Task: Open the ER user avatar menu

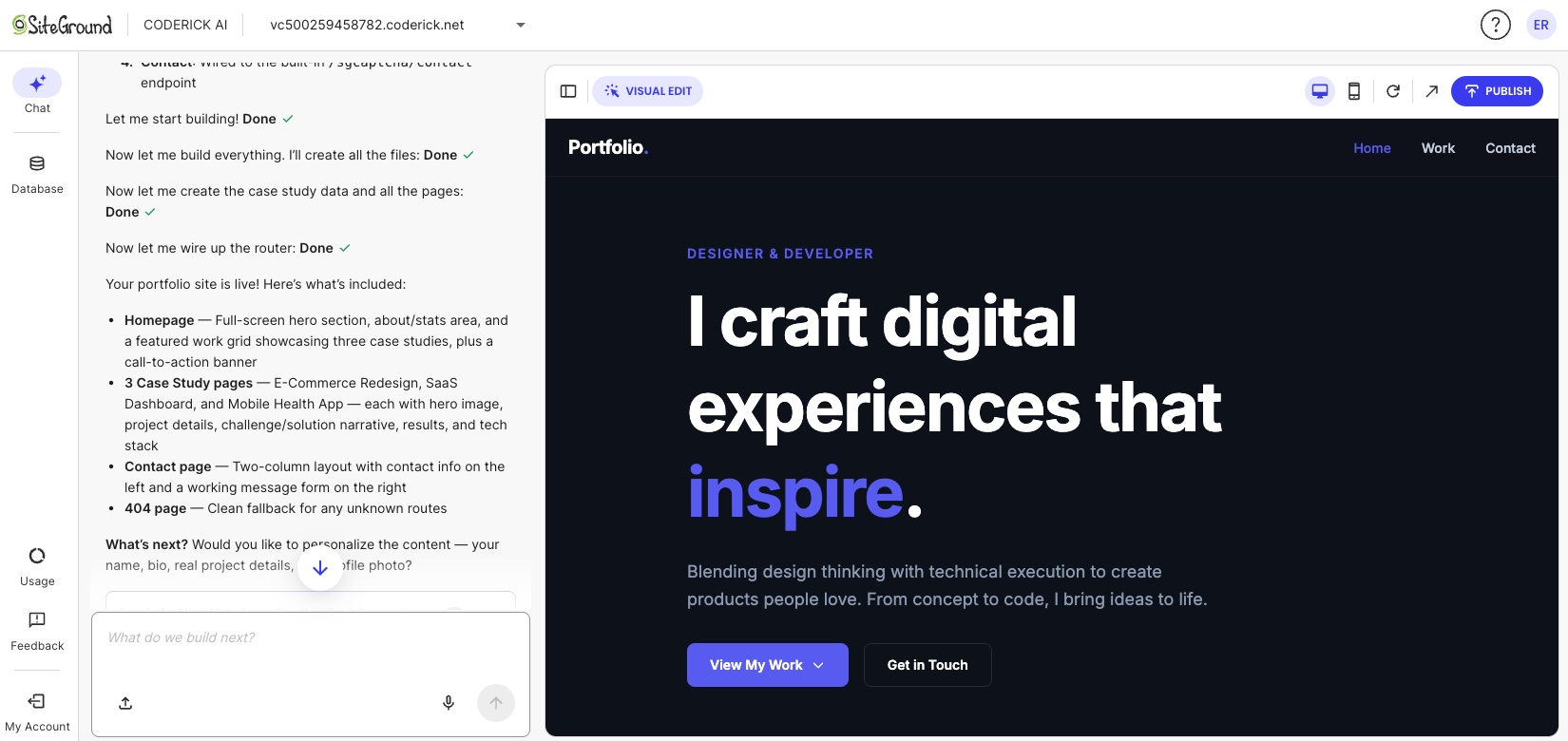Action: point(1540,25)
